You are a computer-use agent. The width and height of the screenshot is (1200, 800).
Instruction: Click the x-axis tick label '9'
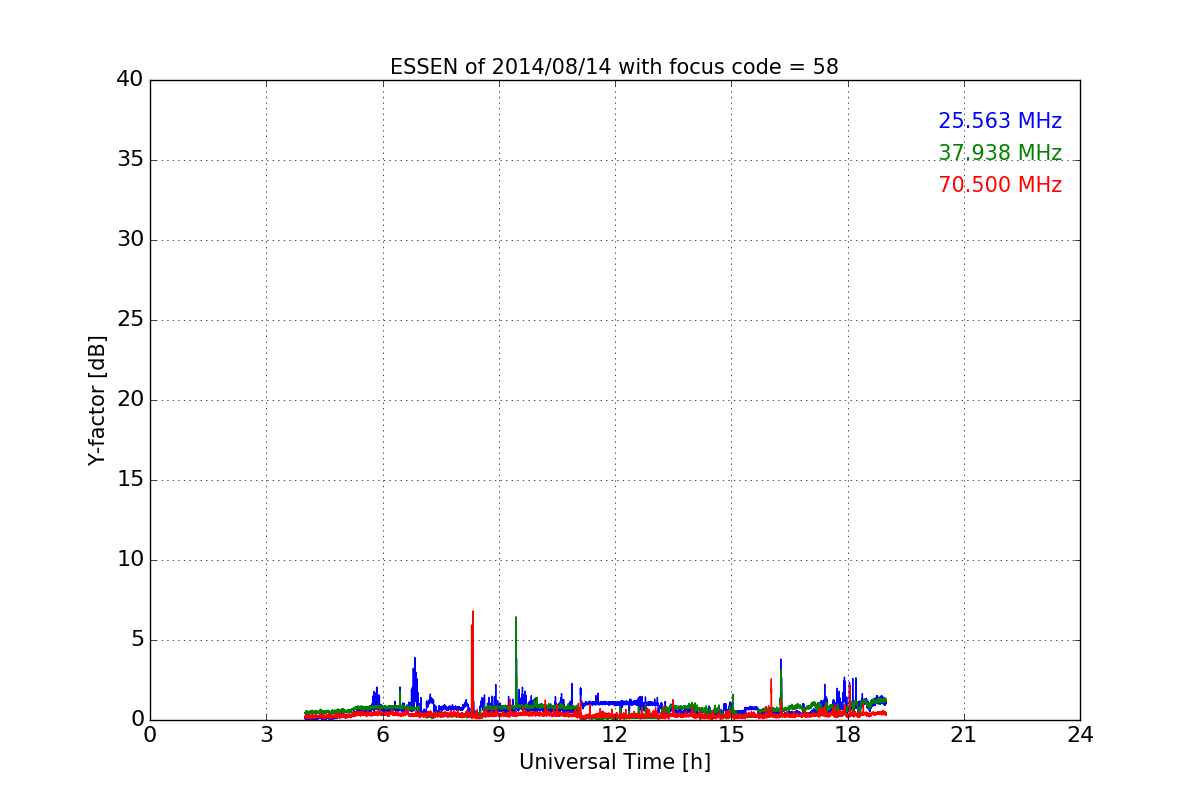click(499, 735)
